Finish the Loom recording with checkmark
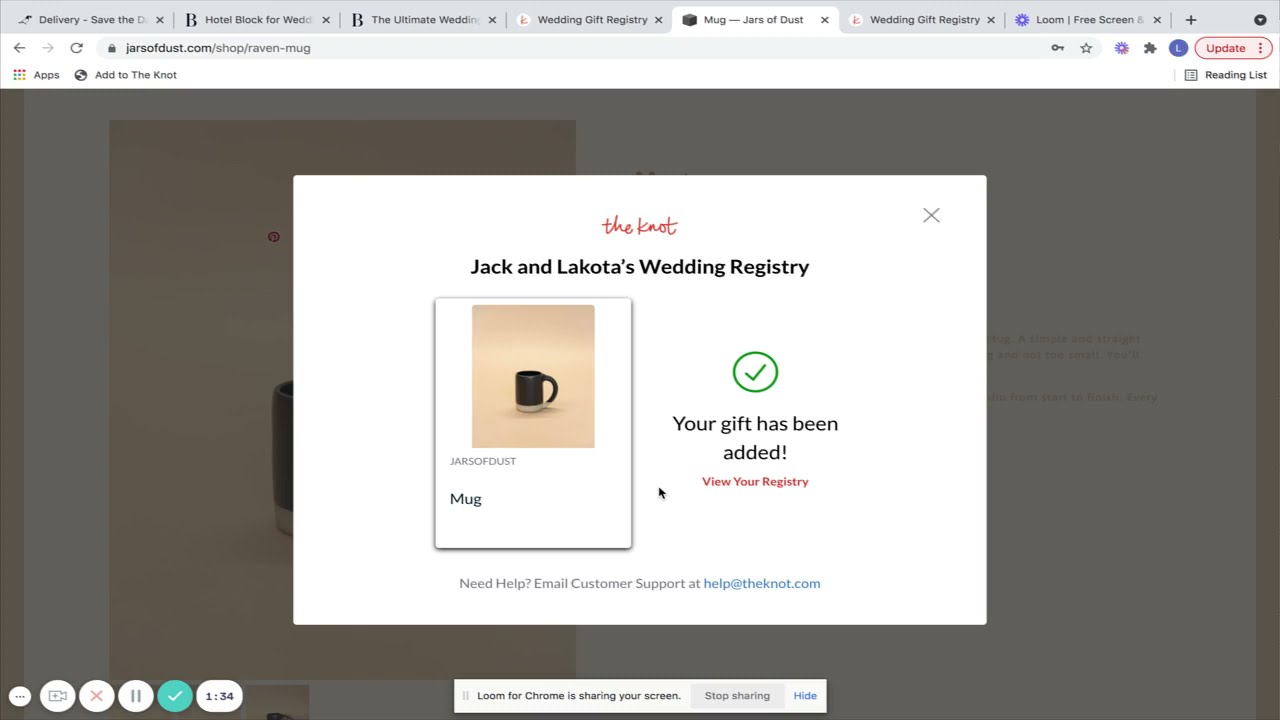Image resolution: width=1280 pixels, height=720 pixels. click(175, 696)
